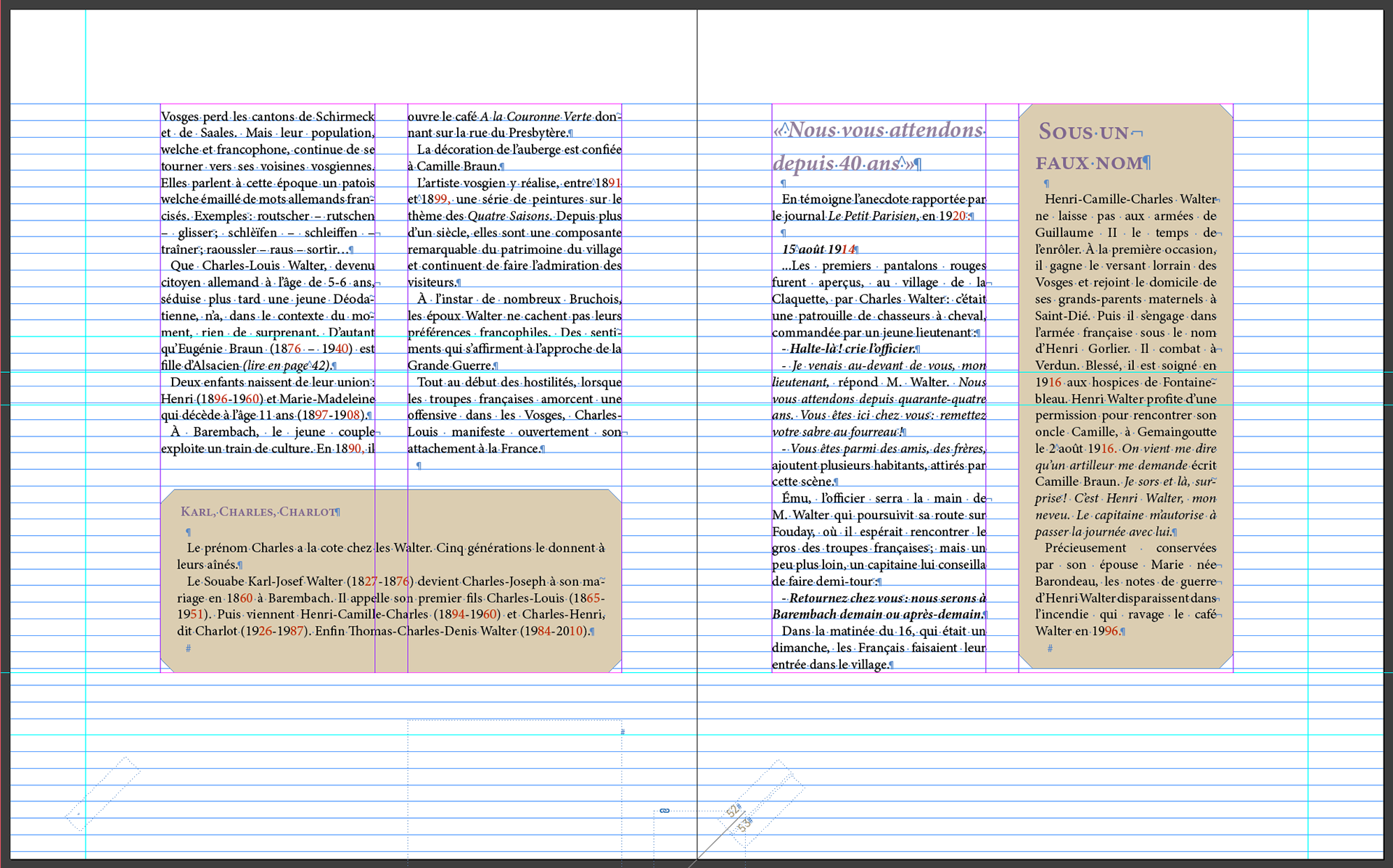
Task: Click page number 52 in rotated frame
Action: point(733,810)
